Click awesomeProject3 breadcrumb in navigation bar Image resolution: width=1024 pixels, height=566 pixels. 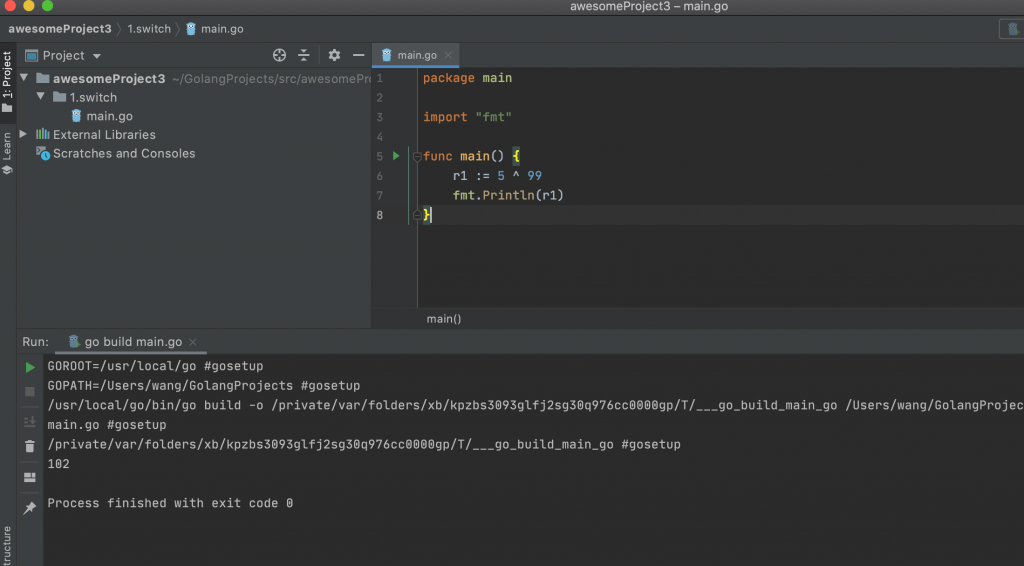tap(60, 29)
